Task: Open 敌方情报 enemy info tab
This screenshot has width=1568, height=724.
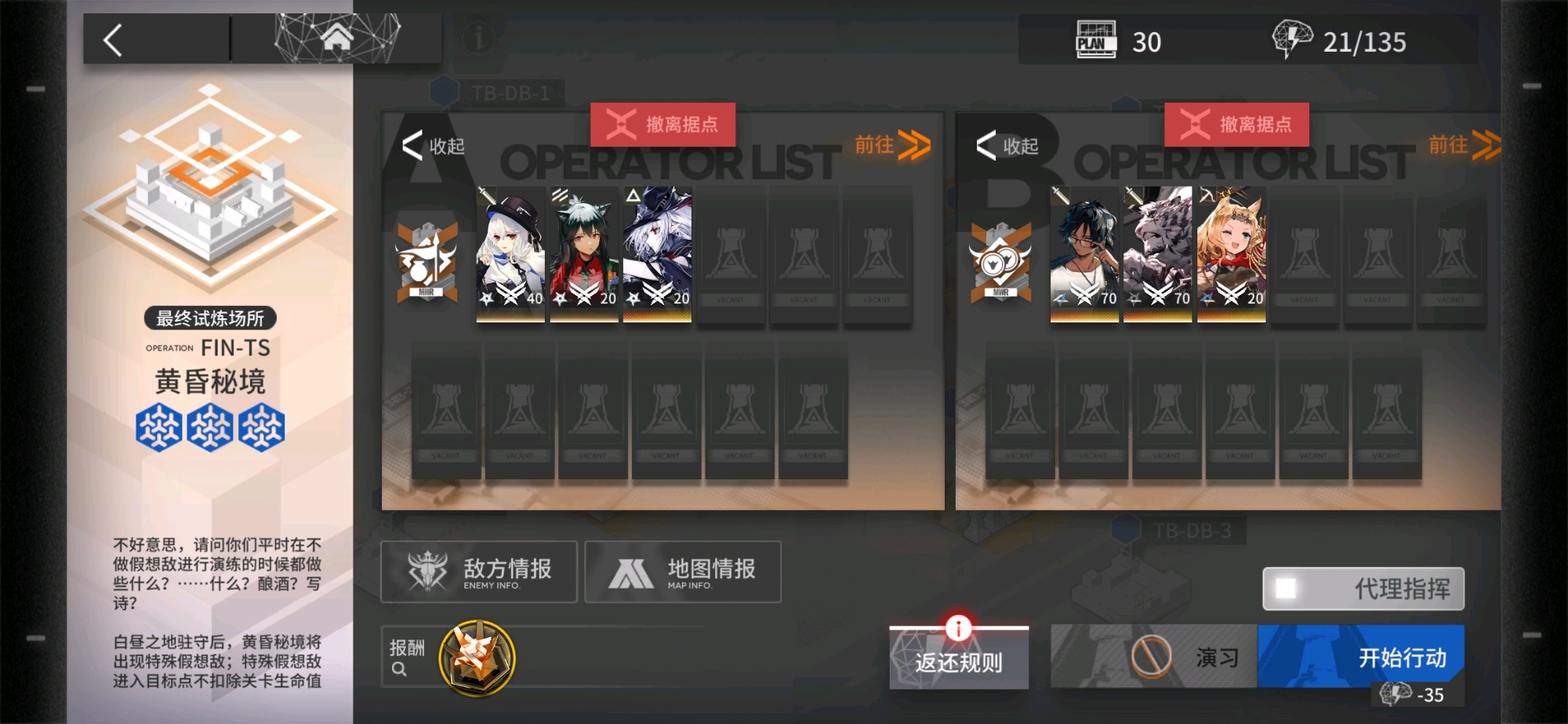Action: (x=479, y=572)
